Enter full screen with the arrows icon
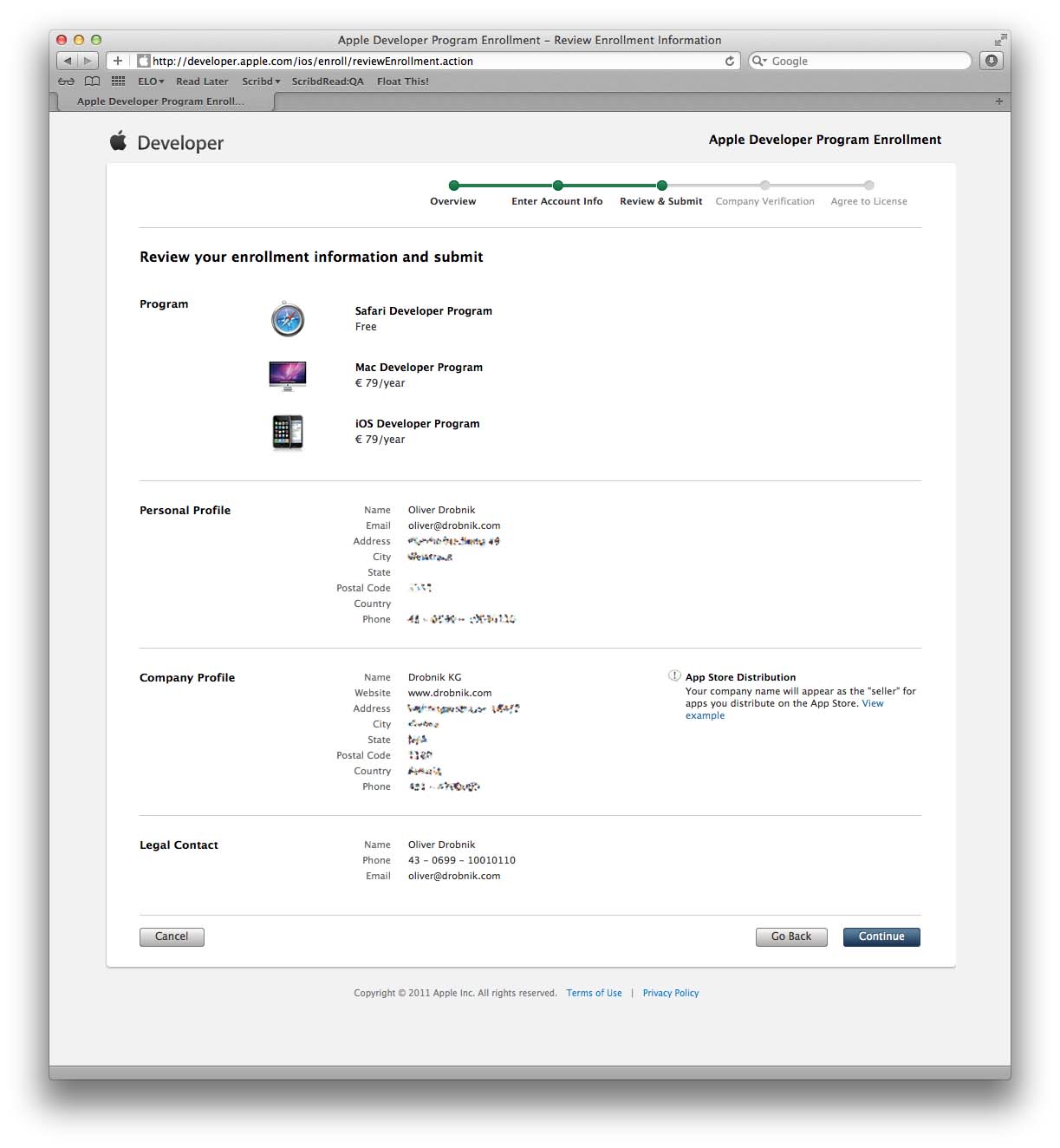The height and width of the screenshot is (1148, 1060). point(1001,40)
